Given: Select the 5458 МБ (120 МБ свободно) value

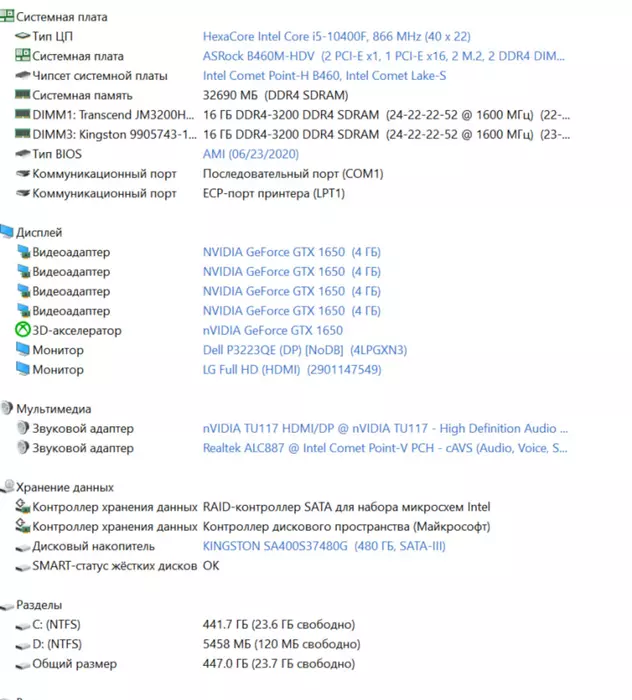Looking at the screenshot, I should (282, 644).
